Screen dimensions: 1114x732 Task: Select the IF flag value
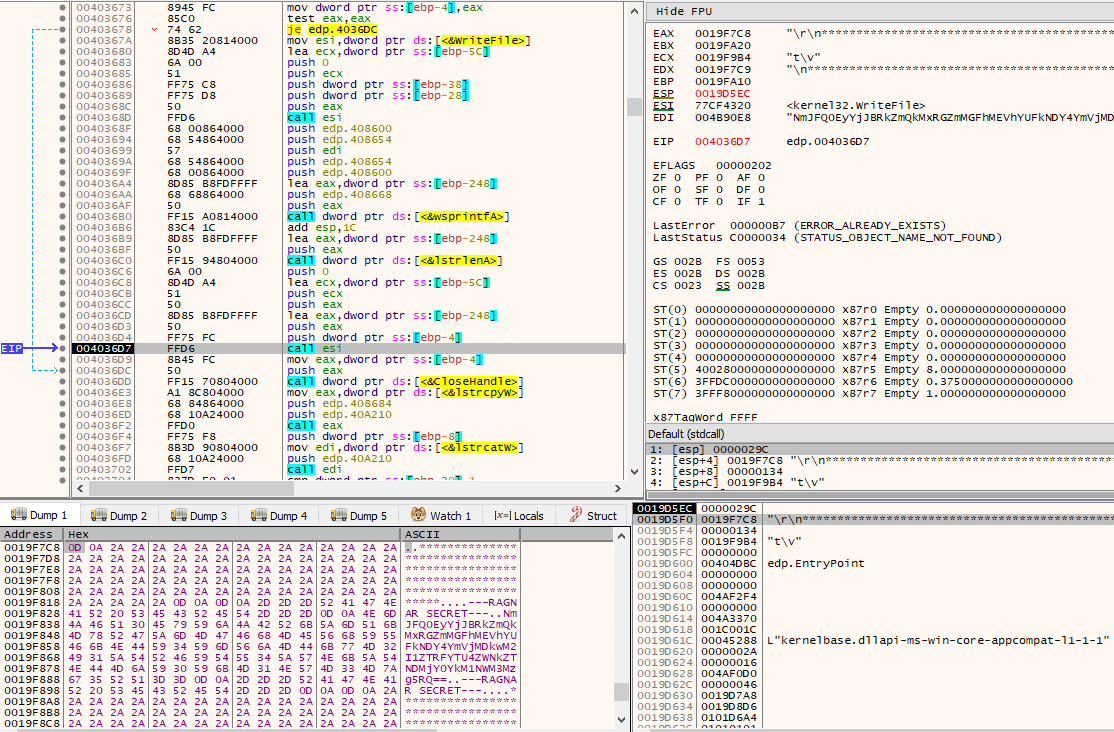click(x=761, y=202)
